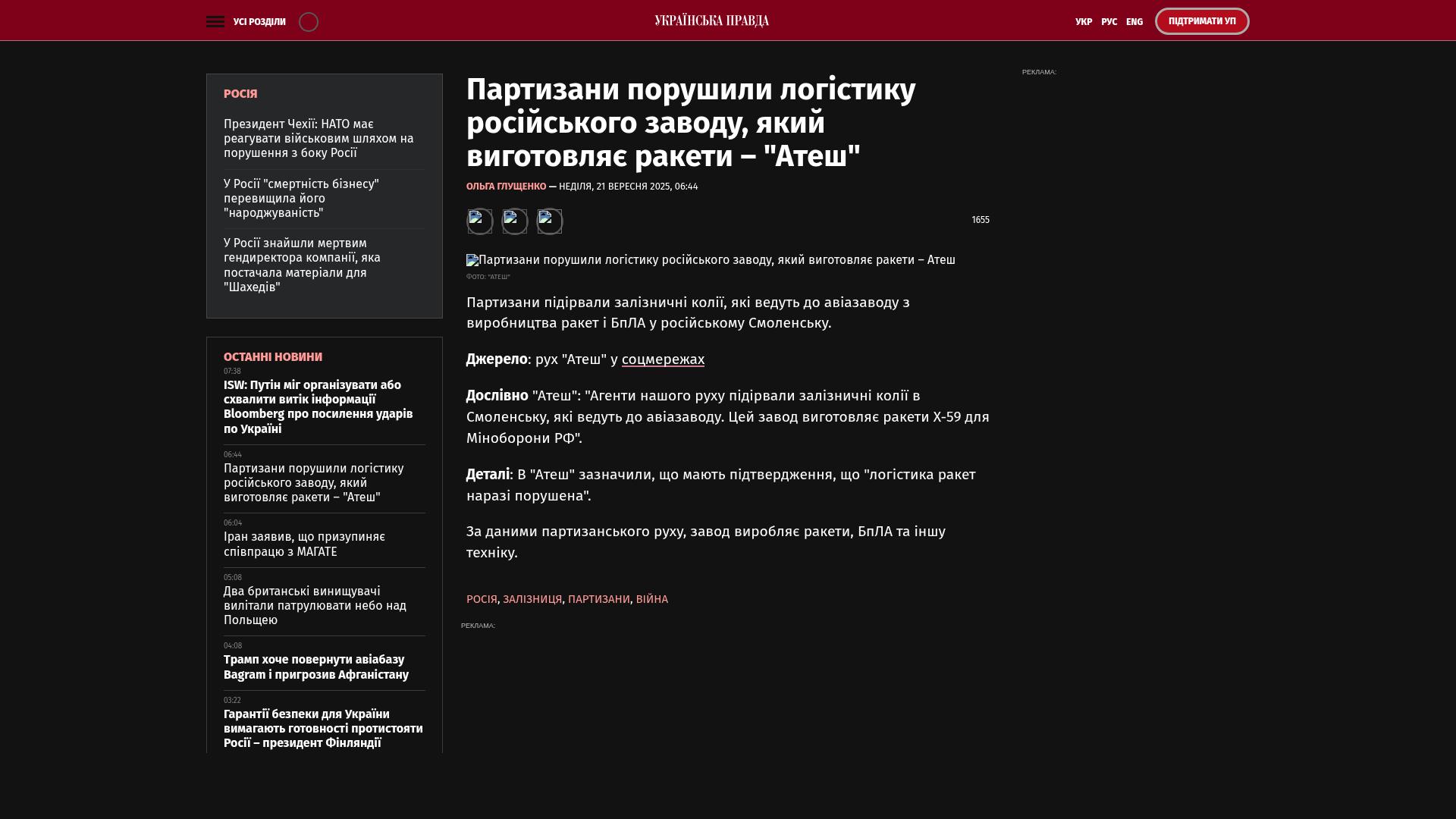This screenshot has width=1456, height=819.
Task: Click the second round share icon
Action: (515, 221)
